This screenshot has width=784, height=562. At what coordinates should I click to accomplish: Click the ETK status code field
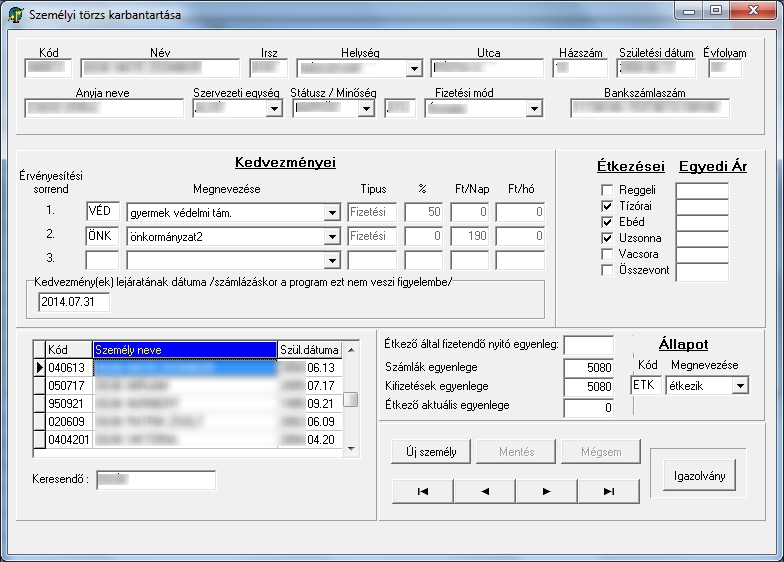tap(646, 386)
